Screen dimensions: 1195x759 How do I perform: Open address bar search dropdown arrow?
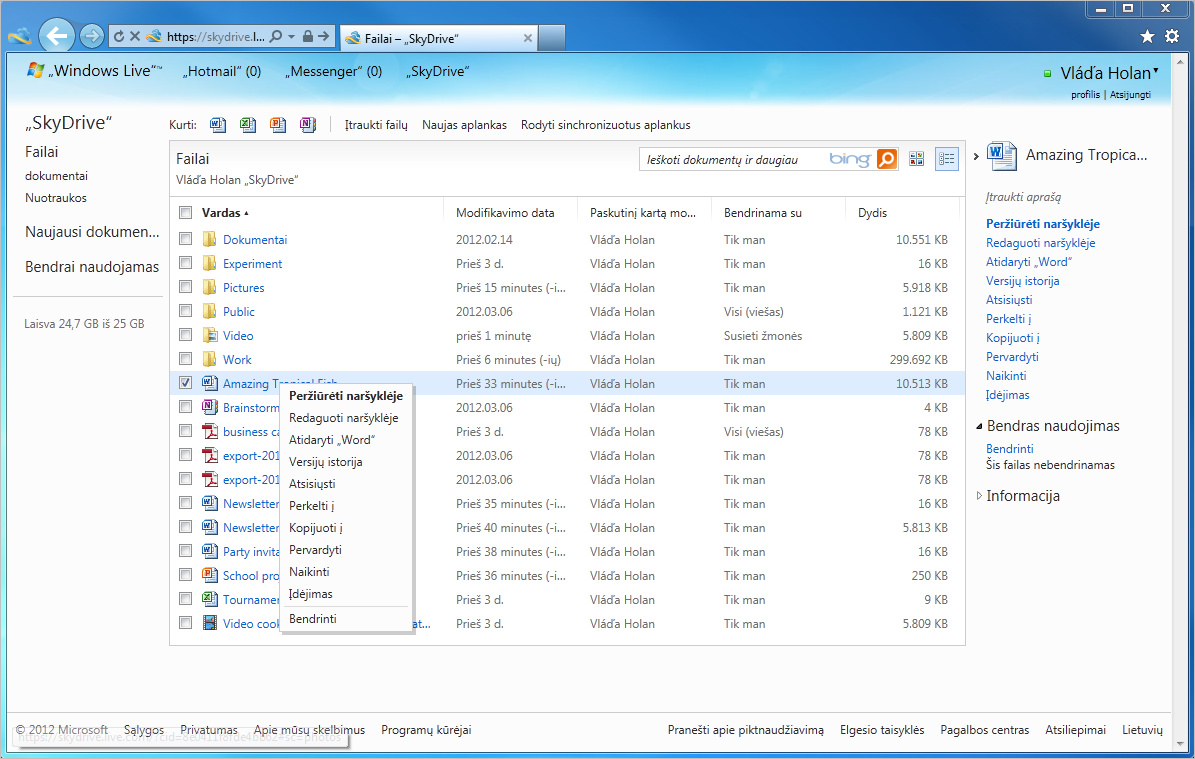291,36
